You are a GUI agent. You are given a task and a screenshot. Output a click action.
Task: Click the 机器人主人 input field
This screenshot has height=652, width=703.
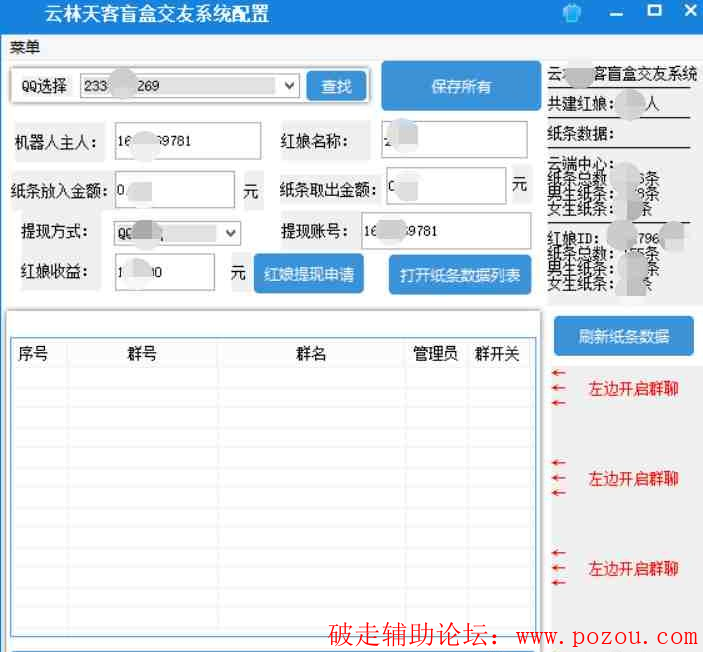click(x=188, y=141)
